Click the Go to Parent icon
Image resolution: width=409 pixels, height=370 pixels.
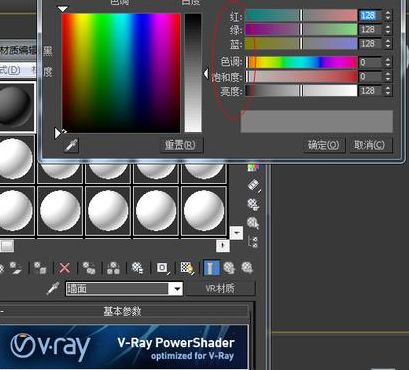pyautogui.click(x=229, y=268)
